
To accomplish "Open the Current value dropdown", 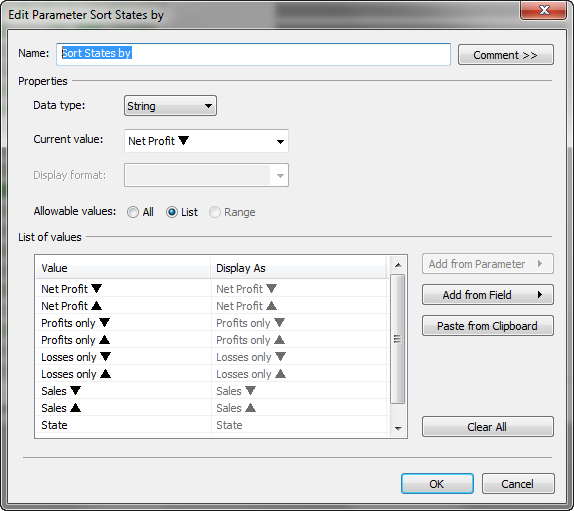I will [206, 141].
